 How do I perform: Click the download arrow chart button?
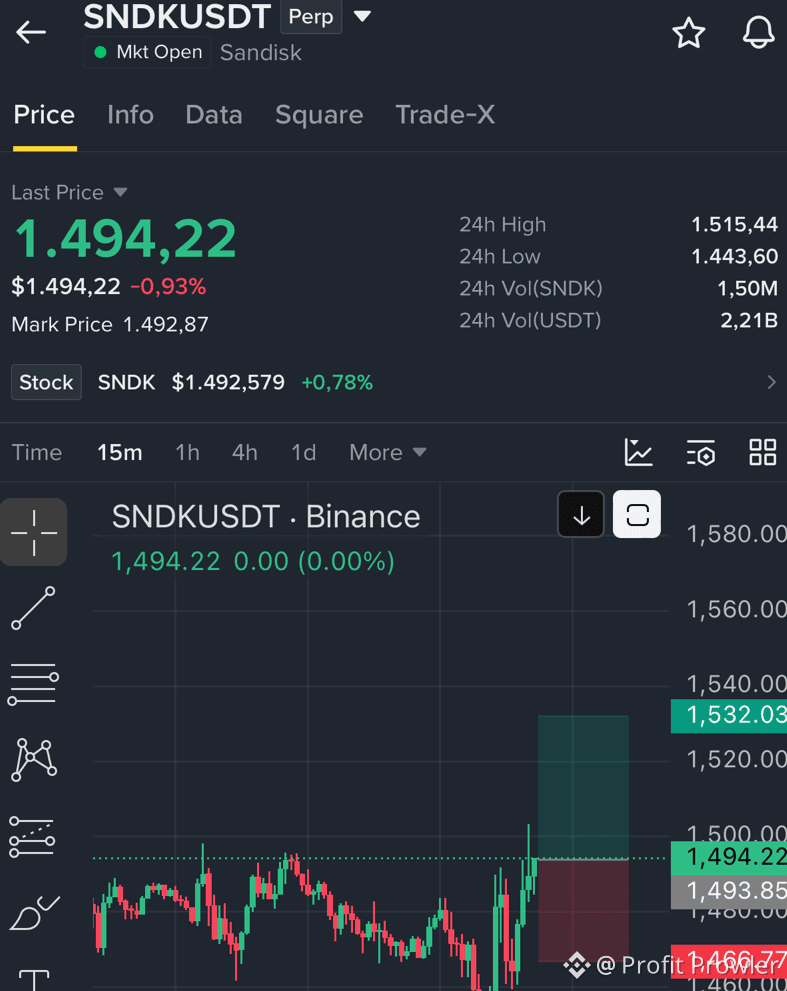tap(581, 514)
